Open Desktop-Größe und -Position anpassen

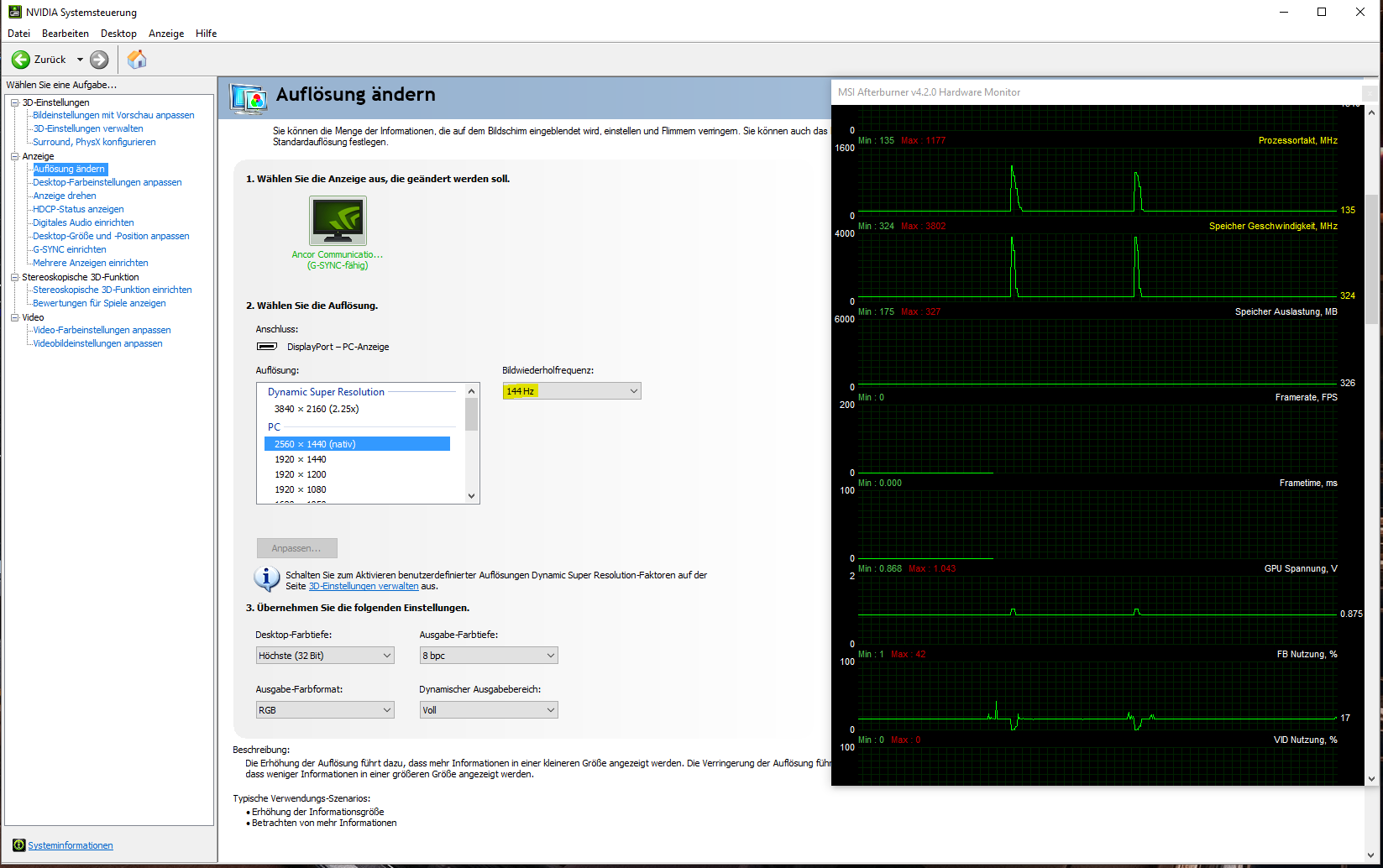[111, 236]
